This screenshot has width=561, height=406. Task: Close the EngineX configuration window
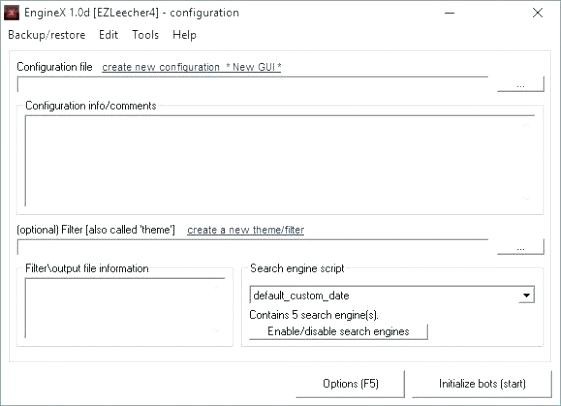point(537,13)
